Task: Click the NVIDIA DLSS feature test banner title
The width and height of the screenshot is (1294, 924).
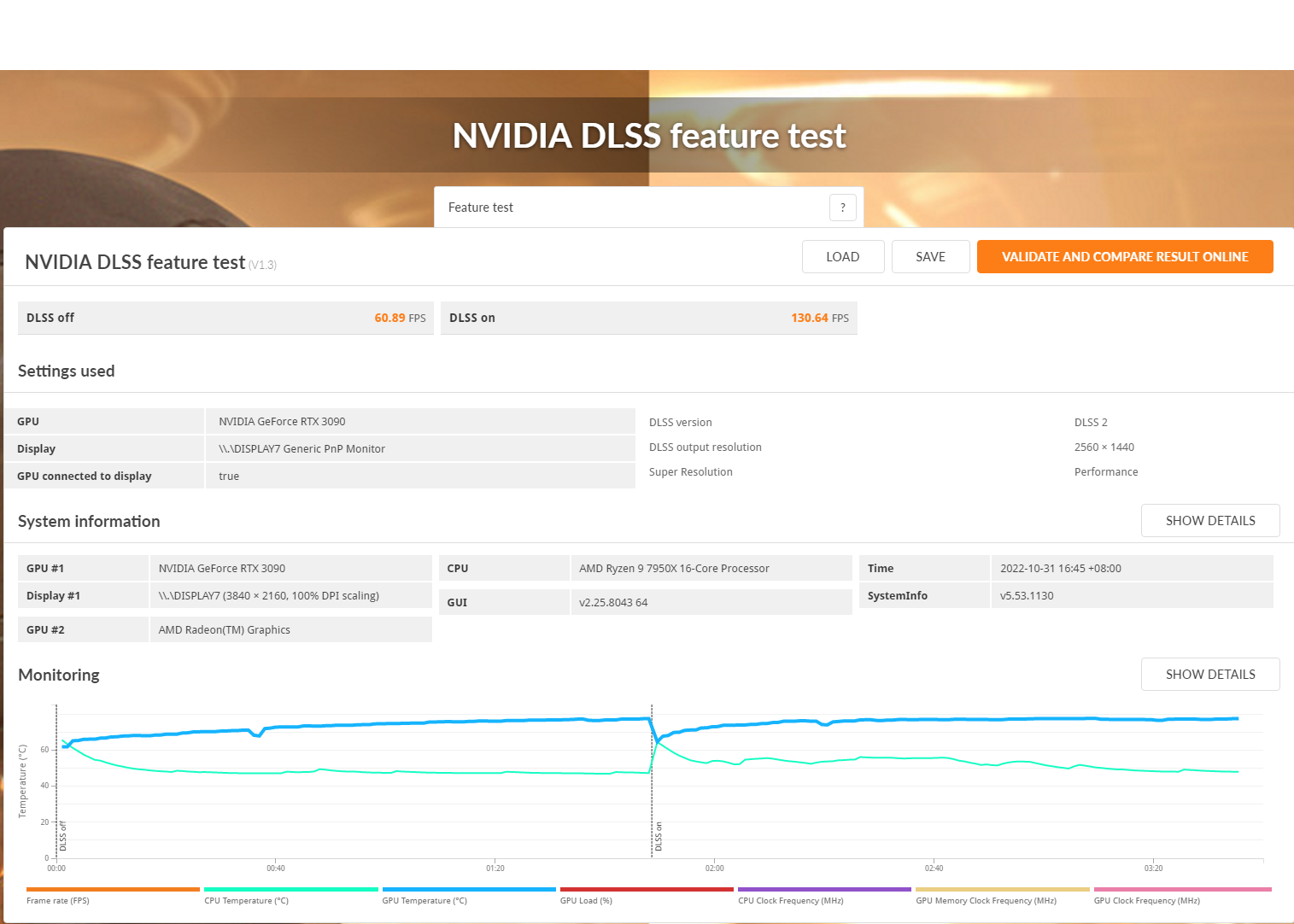Action: 649,136
